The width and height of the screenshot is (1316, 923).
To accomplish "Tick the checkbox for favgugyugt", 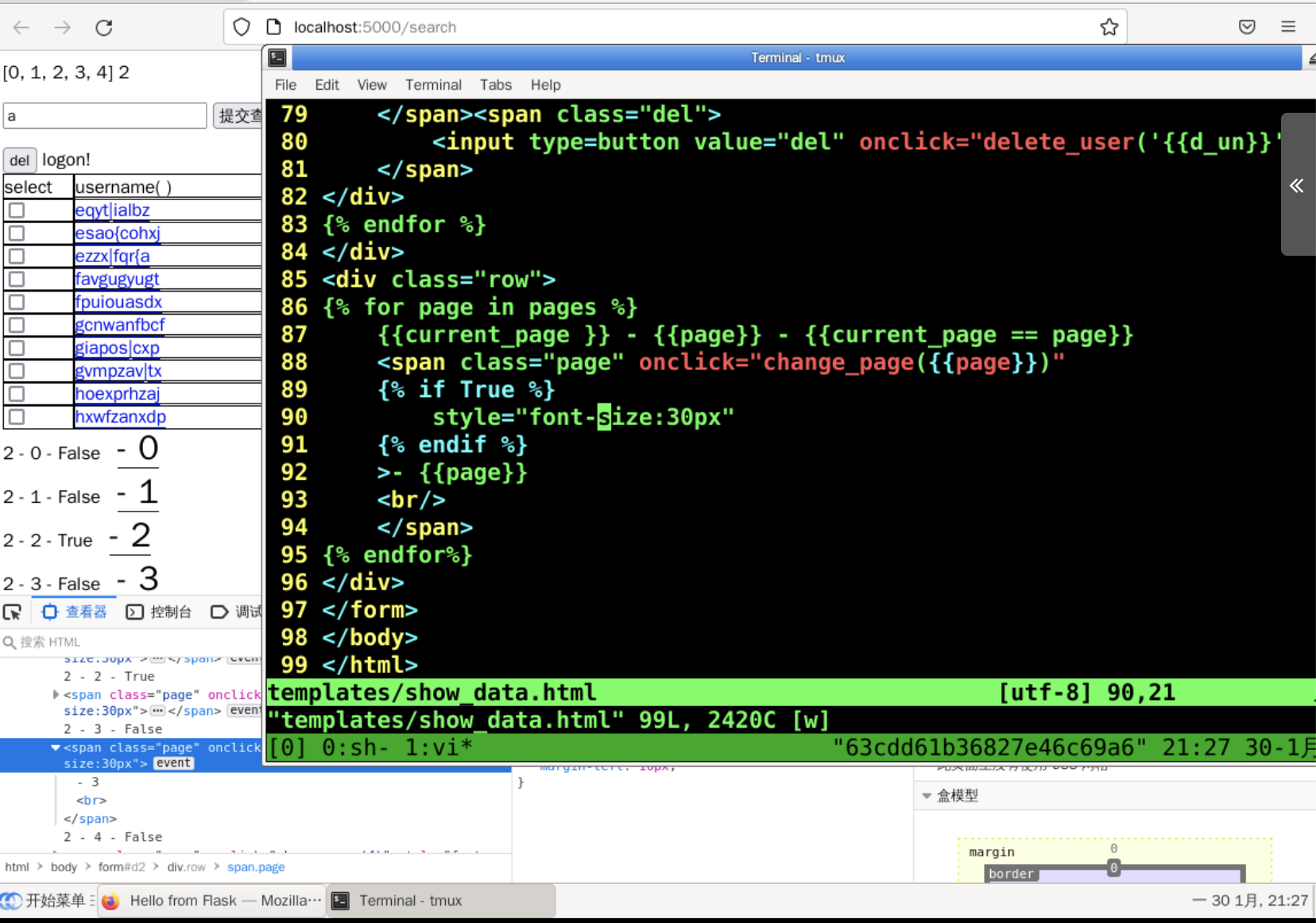I will 17,280.
